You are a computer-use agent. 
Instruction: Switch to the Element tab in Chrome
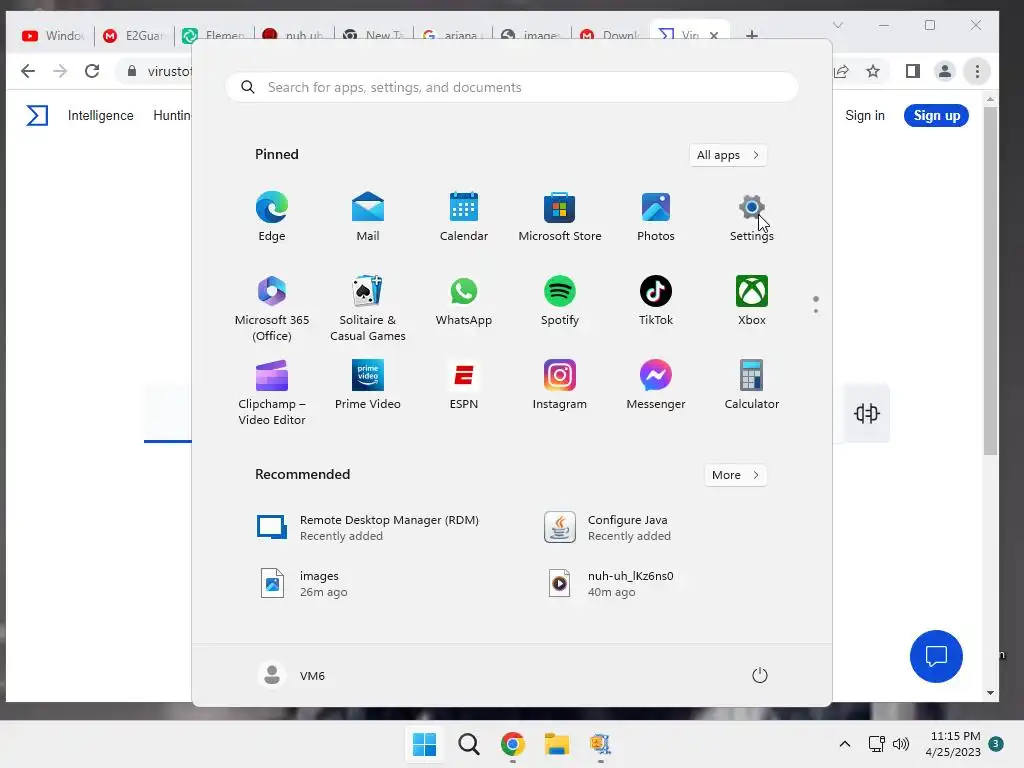(x=214, y=35)
